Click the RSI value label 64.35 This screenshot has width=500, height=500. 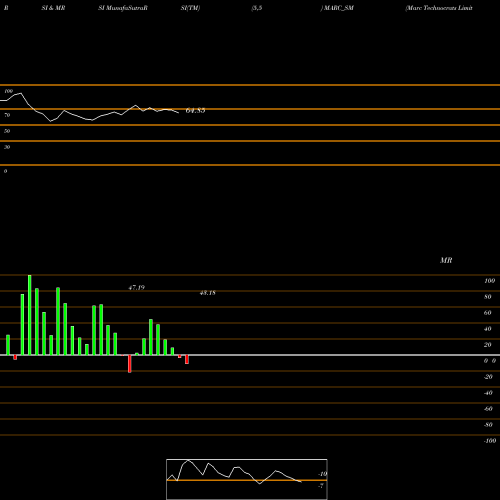[x=195, y=110]
